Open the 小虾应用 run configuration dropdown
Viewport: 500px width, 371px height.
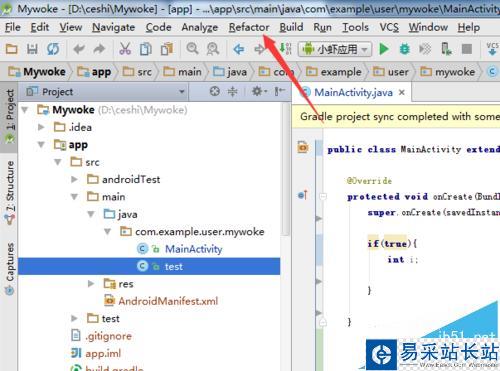[x=335, y=49]
